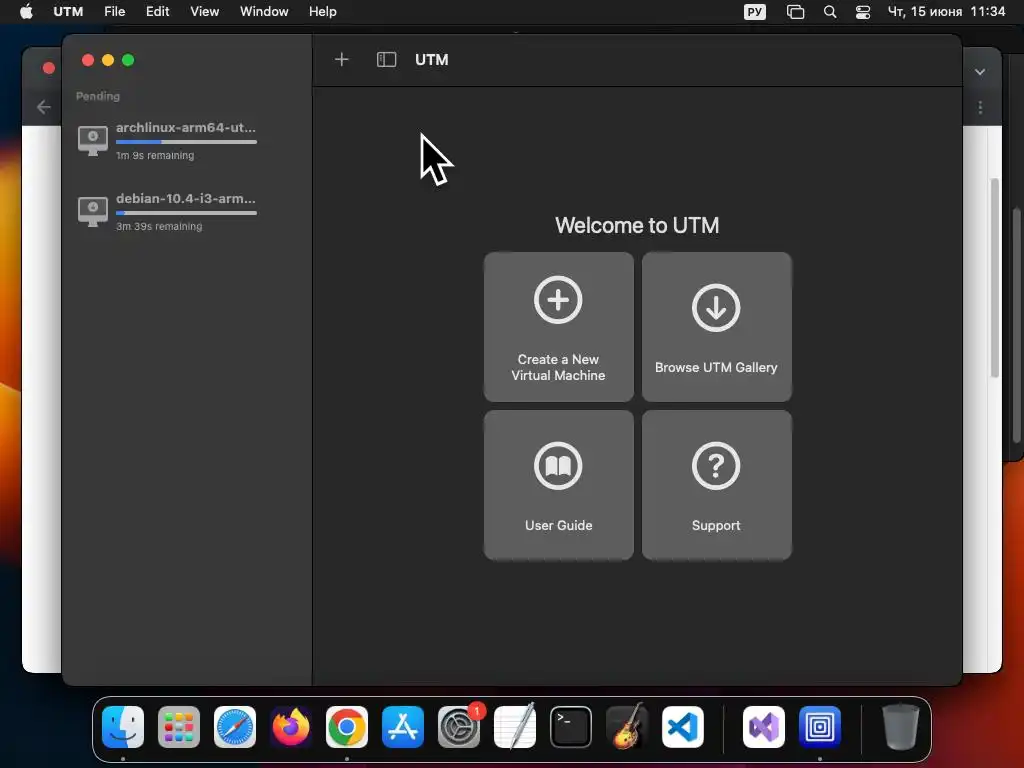Open Launchpad from the Dock
The width and height of the screenshot is (1024, 768).
coord(179,727)
